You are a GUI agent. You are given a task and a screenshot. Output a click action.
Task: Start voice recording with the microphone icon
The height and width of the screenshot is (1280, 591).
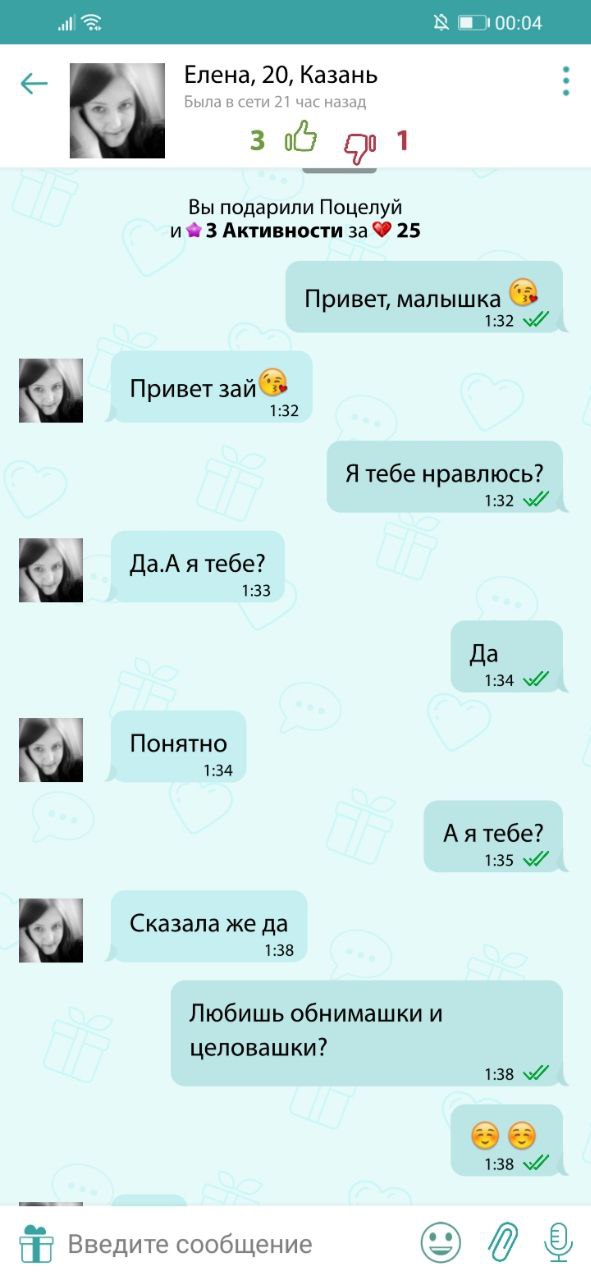(x=558, y=1243)
